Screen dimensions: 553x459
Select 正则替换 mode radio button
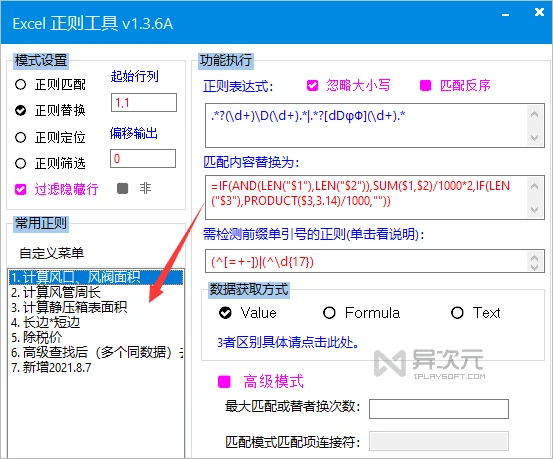coord(20,110)
